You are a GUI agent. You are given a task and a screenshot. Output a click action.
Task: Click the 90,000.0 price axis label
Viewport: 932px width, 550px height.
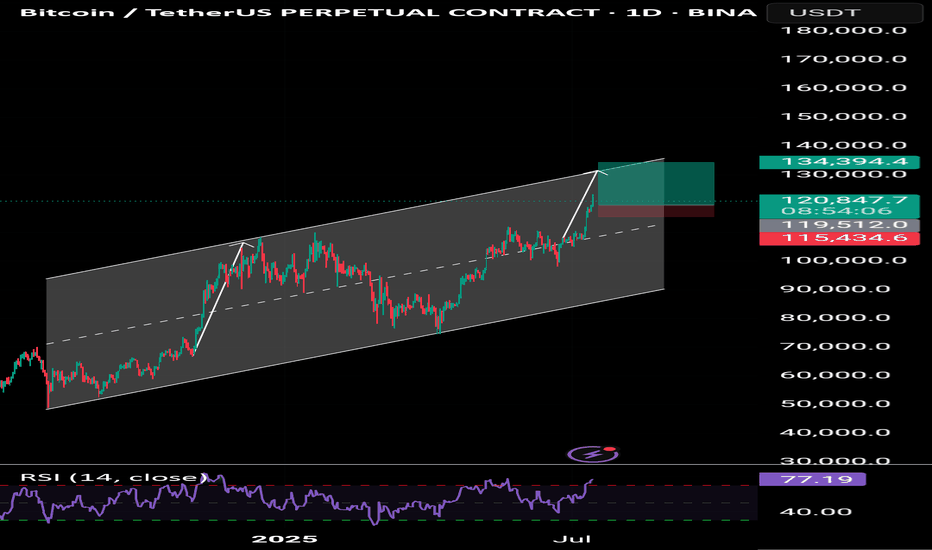tap(835, 289)
